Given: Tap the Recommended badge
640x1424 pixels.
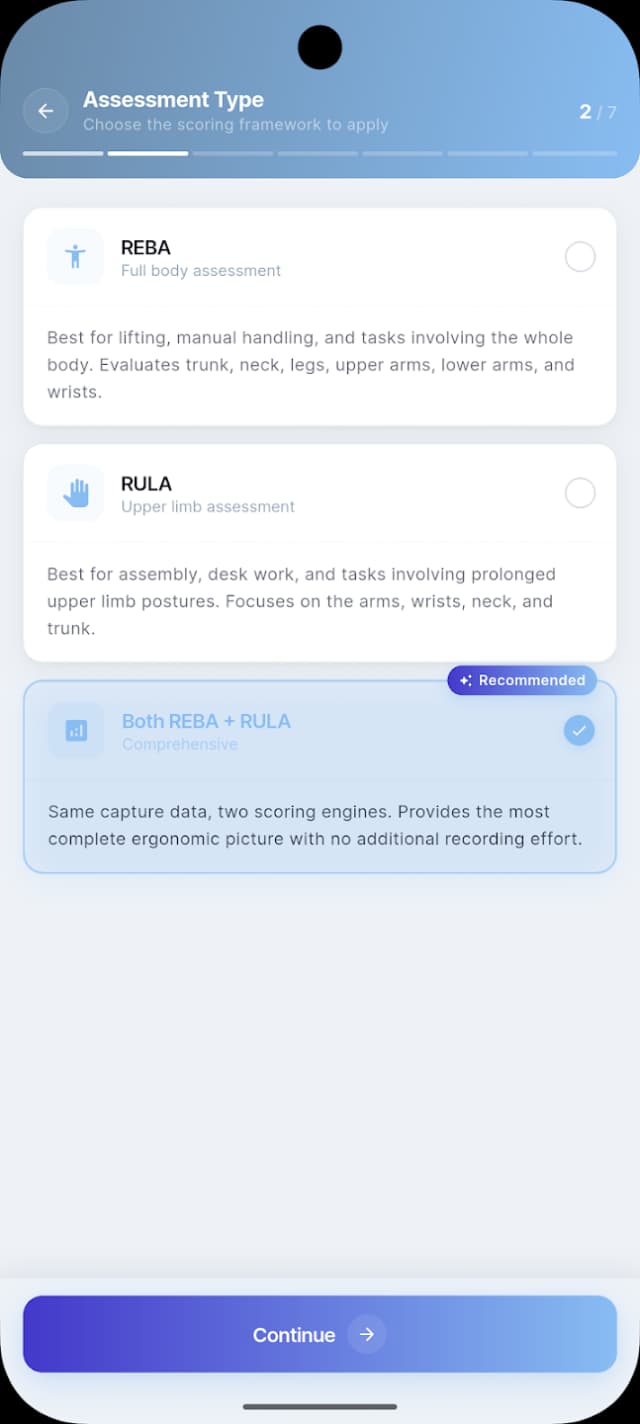Looking at the screenshot, I should pyautogui.click(x=521, y=680).
